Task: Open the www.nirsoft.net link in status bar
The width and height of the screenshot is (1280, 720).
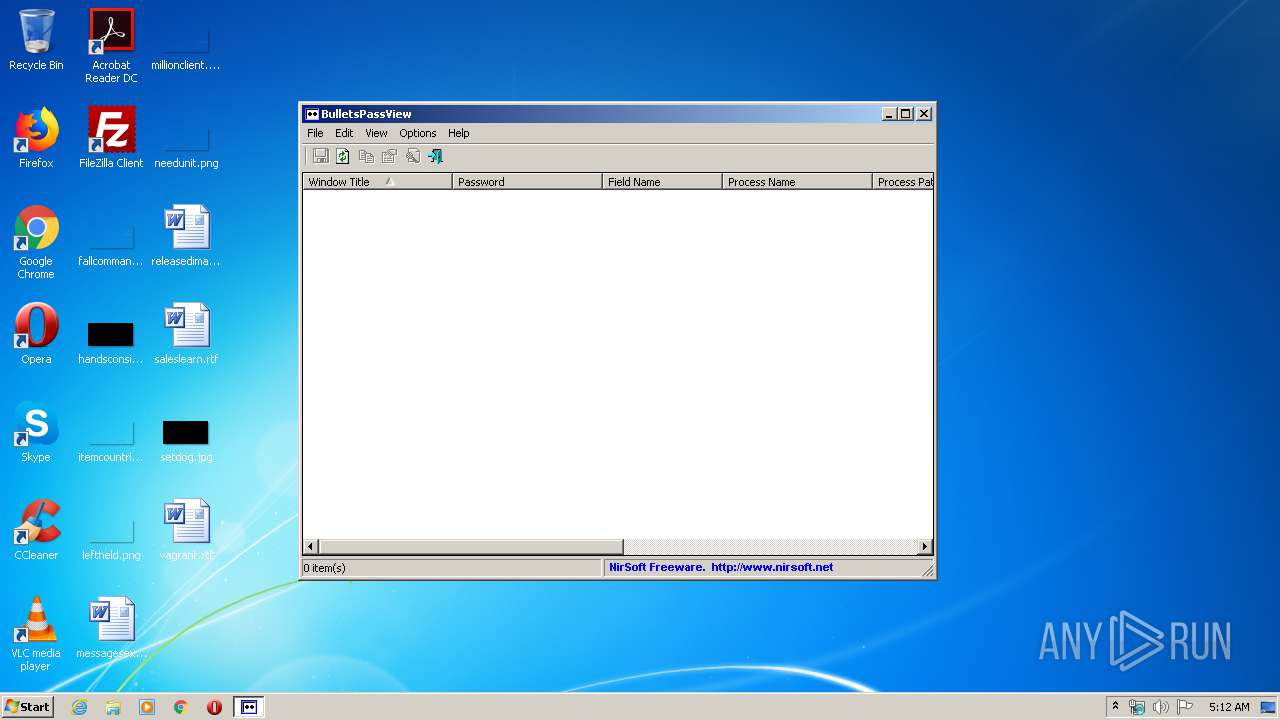Action: (772, 567)
